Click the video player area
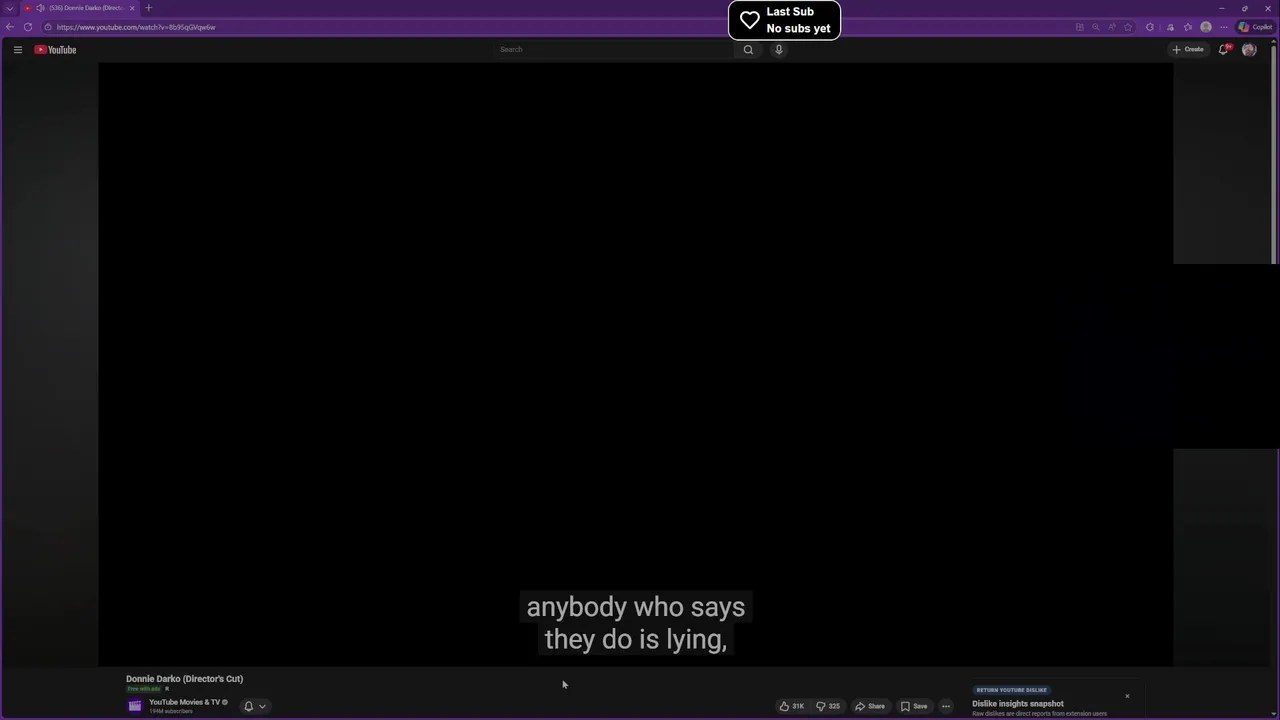The width and height of the screenshot is (1280, 720). [x=636, y=364]
